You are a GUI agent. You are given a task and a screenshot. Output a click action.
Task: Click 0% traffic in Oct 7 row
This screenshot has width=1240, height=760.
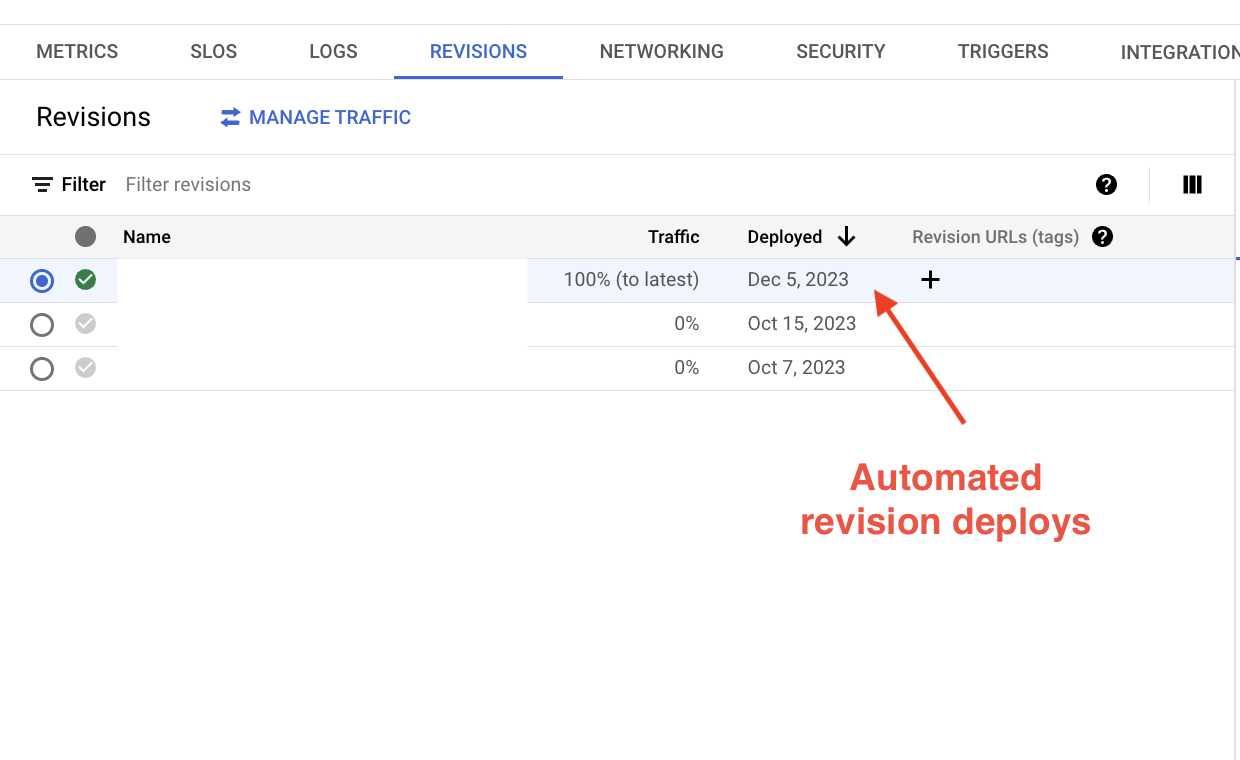click(x=686, y=368)
